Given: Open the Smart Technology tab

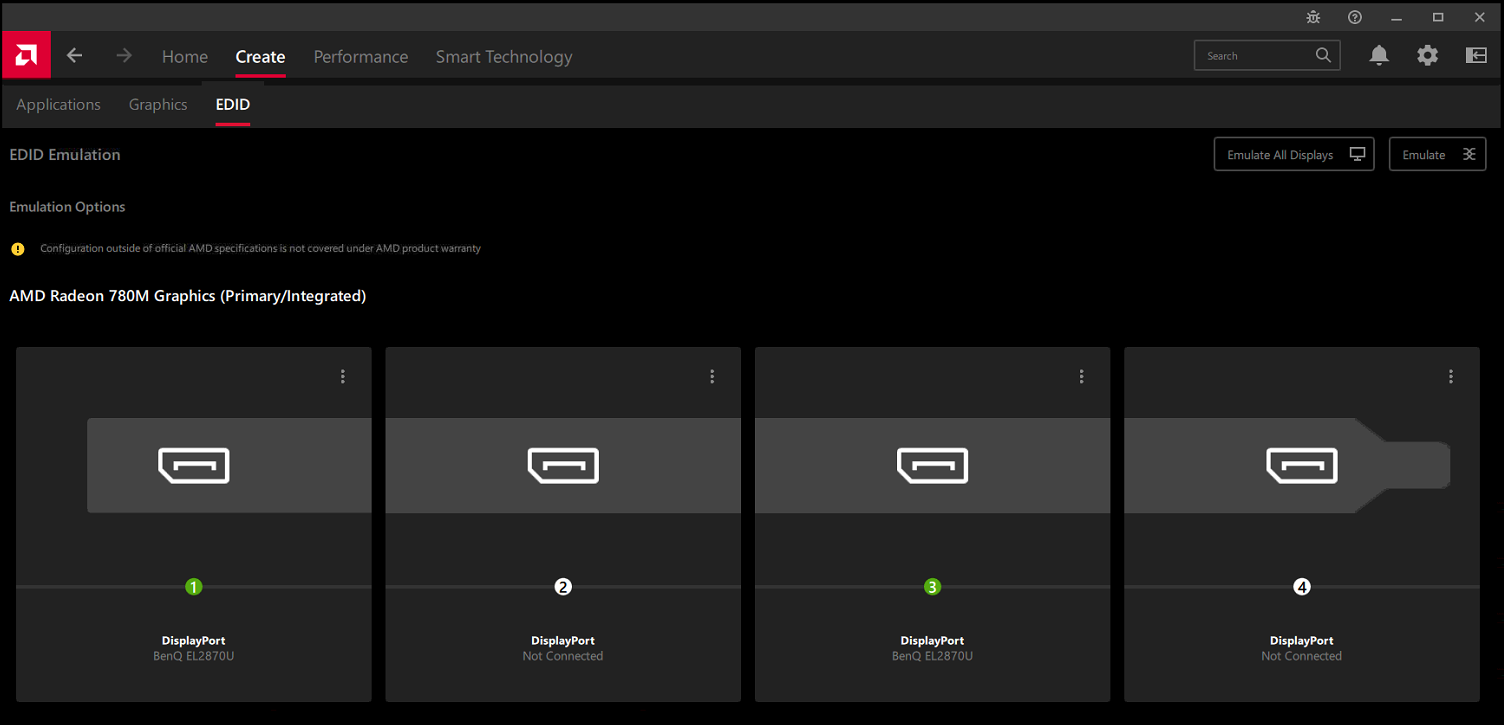Looking at the screenshot, I should point(504,57).
